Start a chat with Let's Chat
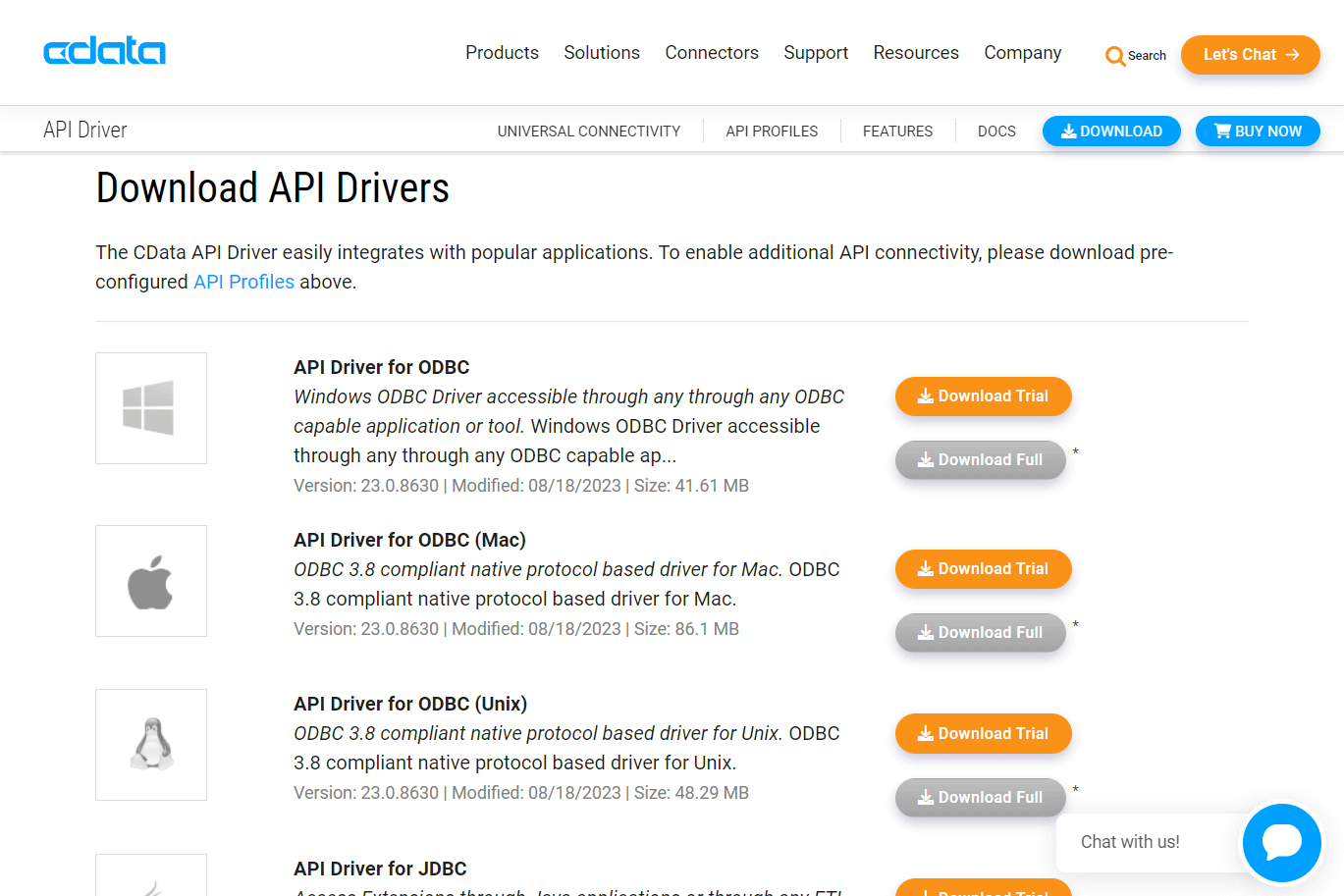1344x896 pixels. click(x=1251, y=55)
